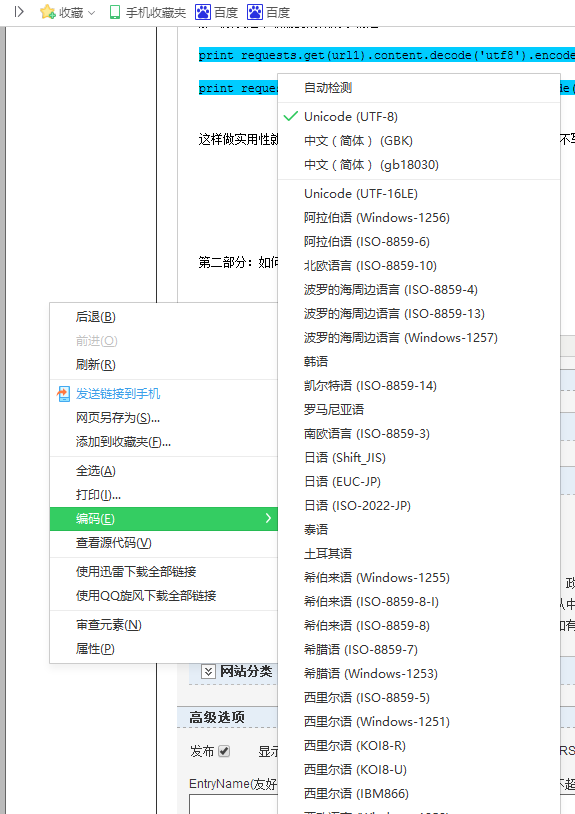Image resolution: width=575 pixels, height=814 pixels.
Task: Open the 收藏 star favorites button
Action: click(x=61, y=12)
